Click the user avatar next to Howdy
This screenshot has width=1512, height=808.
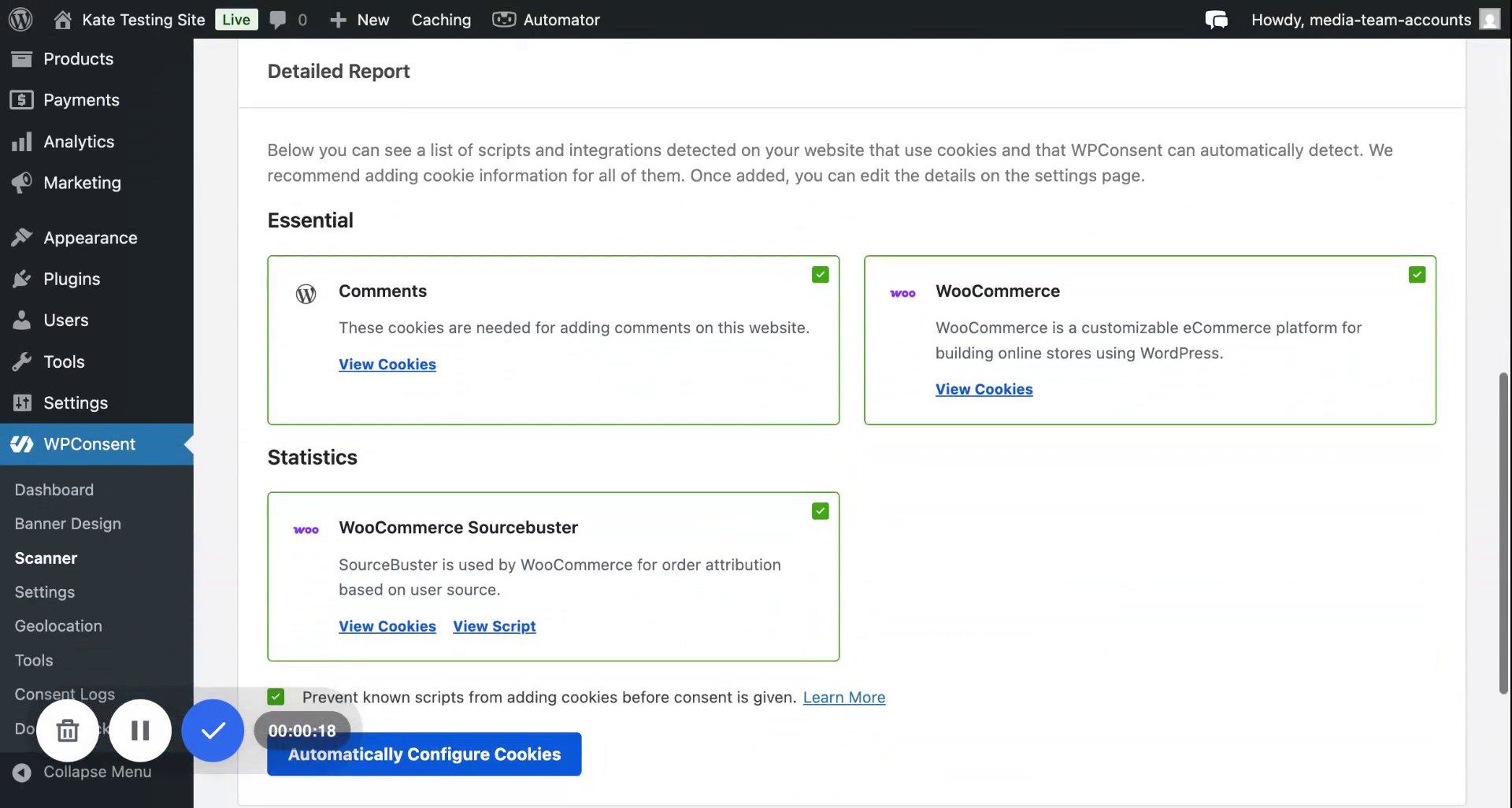pos(1489,20)
